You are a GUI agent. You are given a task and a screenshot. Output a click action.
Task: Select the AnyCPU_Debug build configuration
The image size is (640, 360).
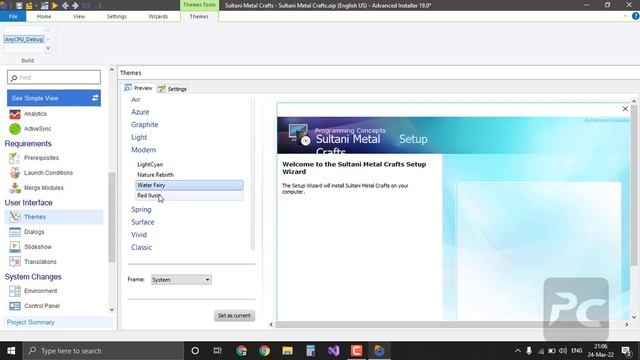tap(24, 40)
